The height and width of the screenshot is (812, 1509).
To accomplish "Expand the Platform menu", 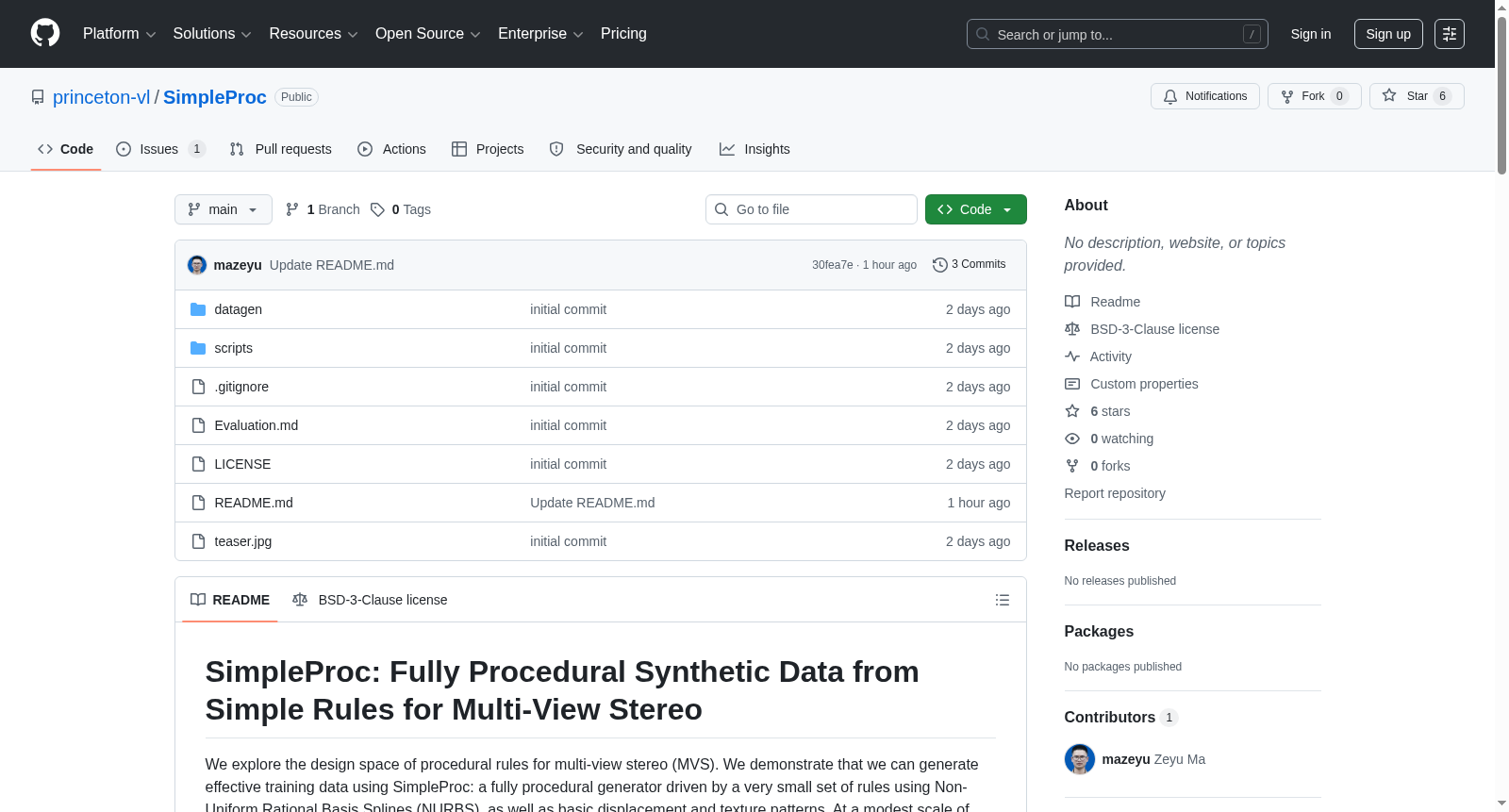I will (x=119, y=34).
